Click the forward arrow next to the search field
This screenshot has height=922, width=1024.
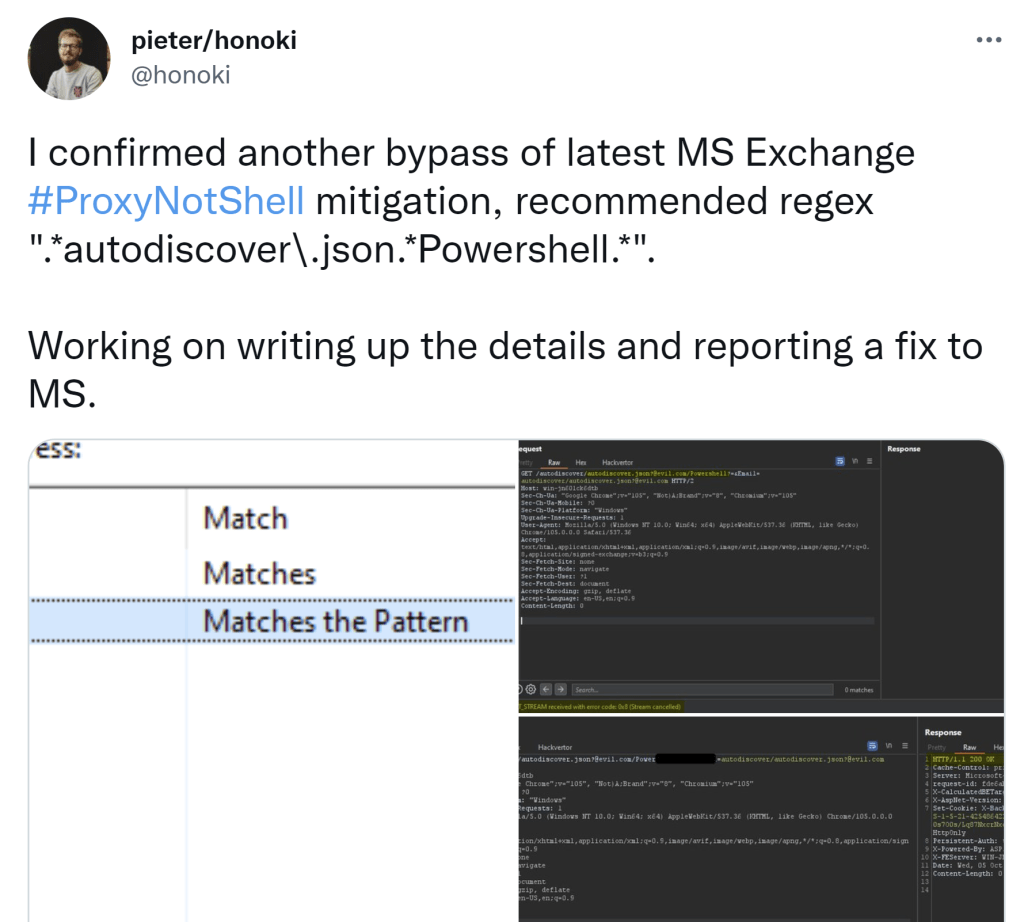click(x=560, y=690)
